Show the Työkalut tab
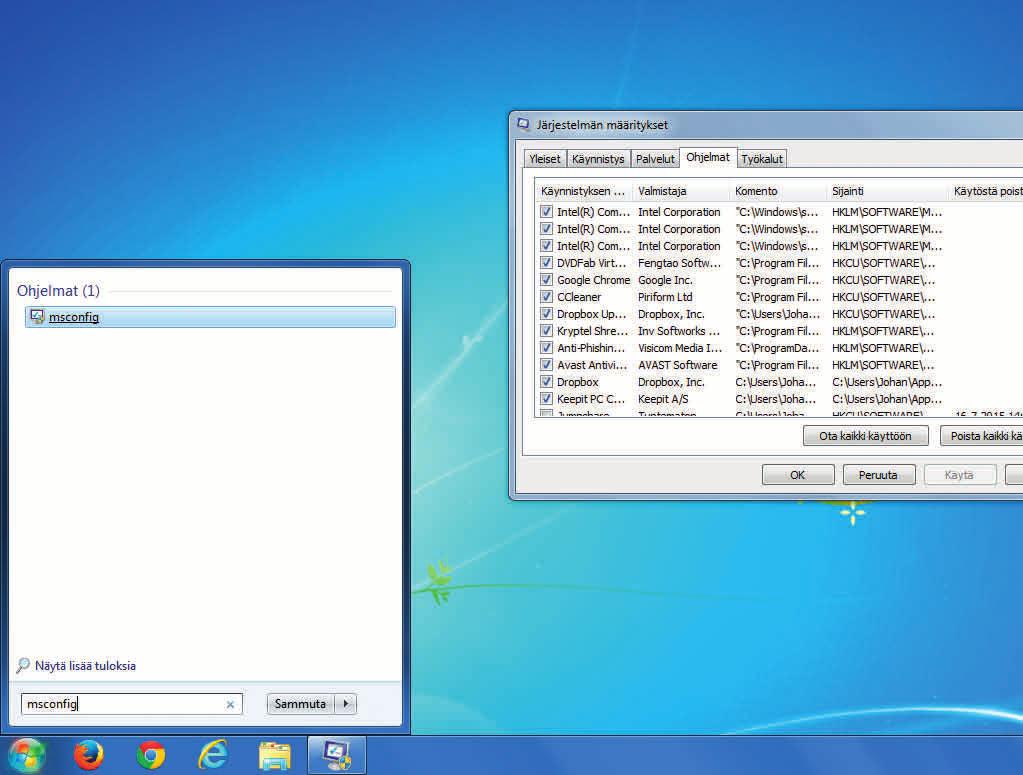 tap(762, 159)
